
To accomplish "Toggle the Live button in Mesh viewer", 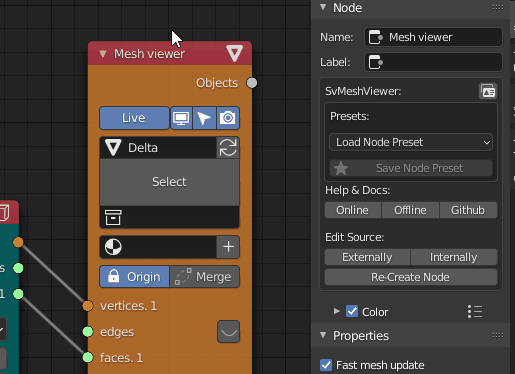I will click(134, 118).
